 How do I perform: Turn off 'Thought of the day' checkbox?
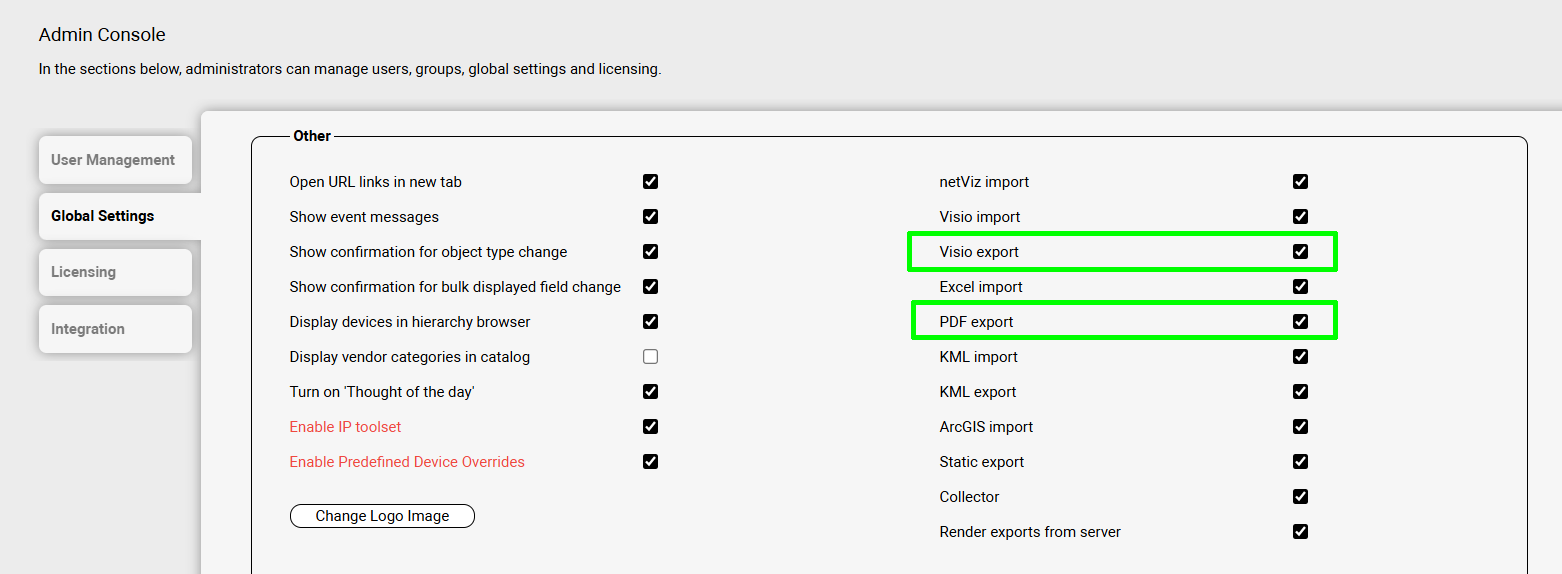[x=650, y=392]
